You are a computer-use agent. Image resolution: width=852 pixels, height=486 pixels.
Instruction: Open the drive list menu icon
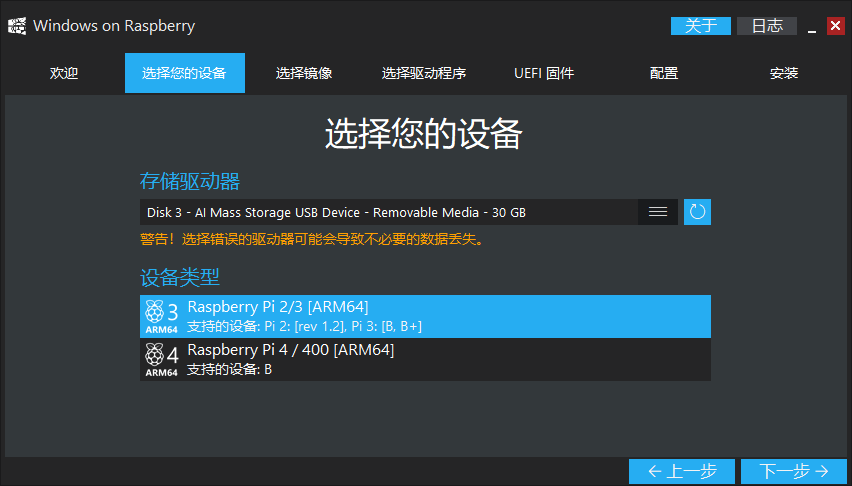(x=658, y=212)
